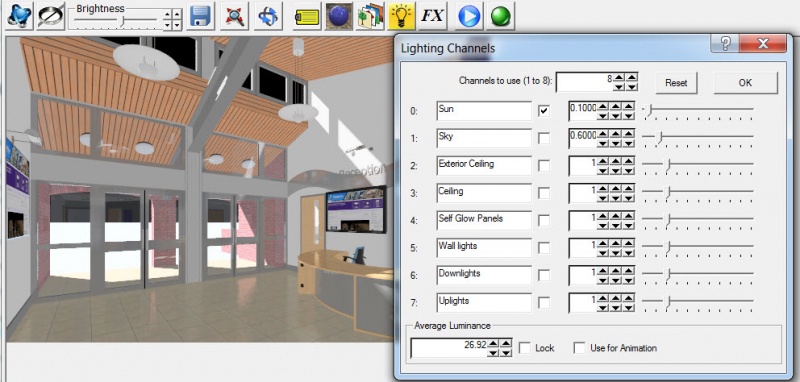Screen dimensions: 800x382
Task: Click the Downlights name field
Action: (484, 275)
